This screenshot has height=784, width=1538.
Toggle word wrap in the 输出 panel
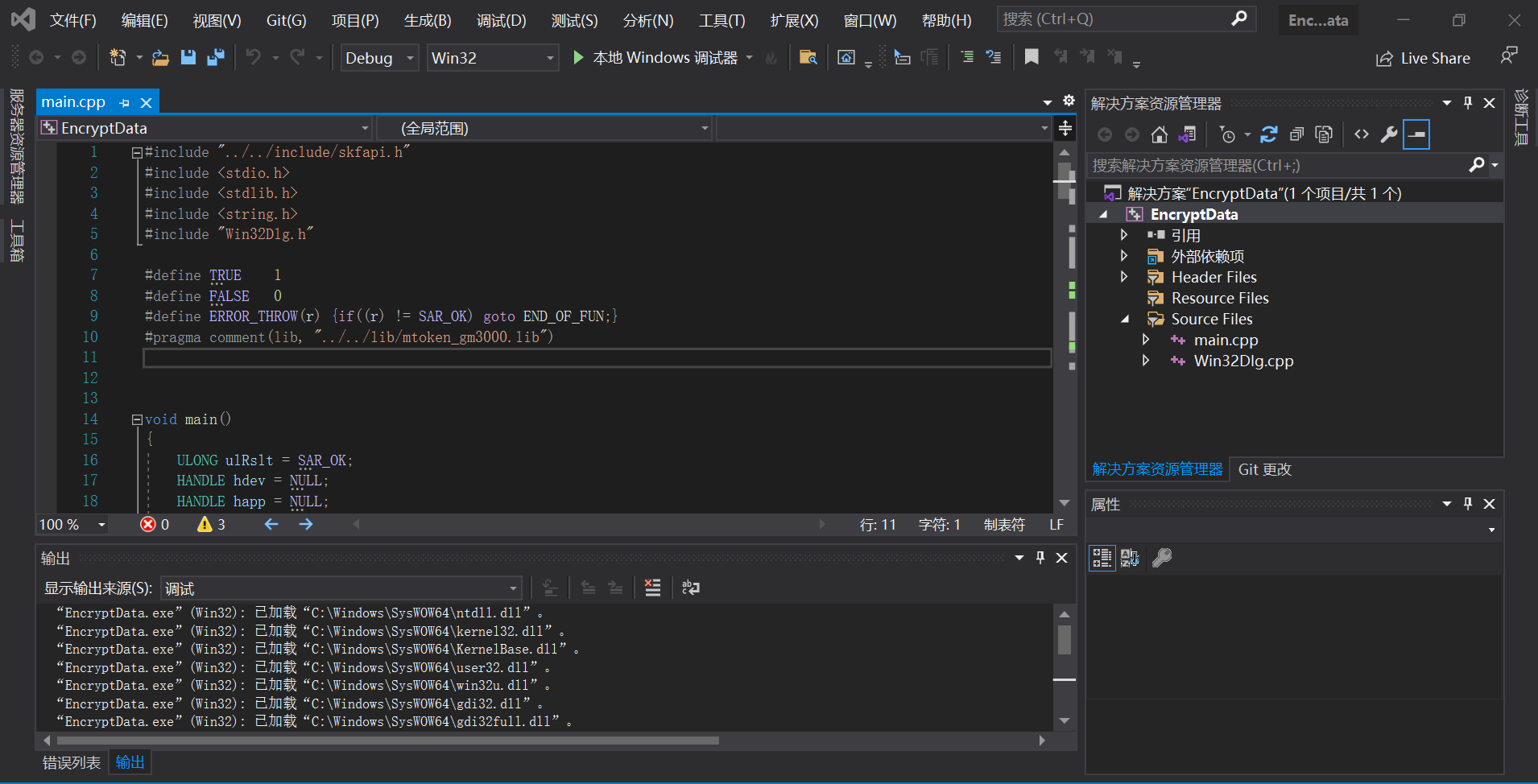click(690, 588)
